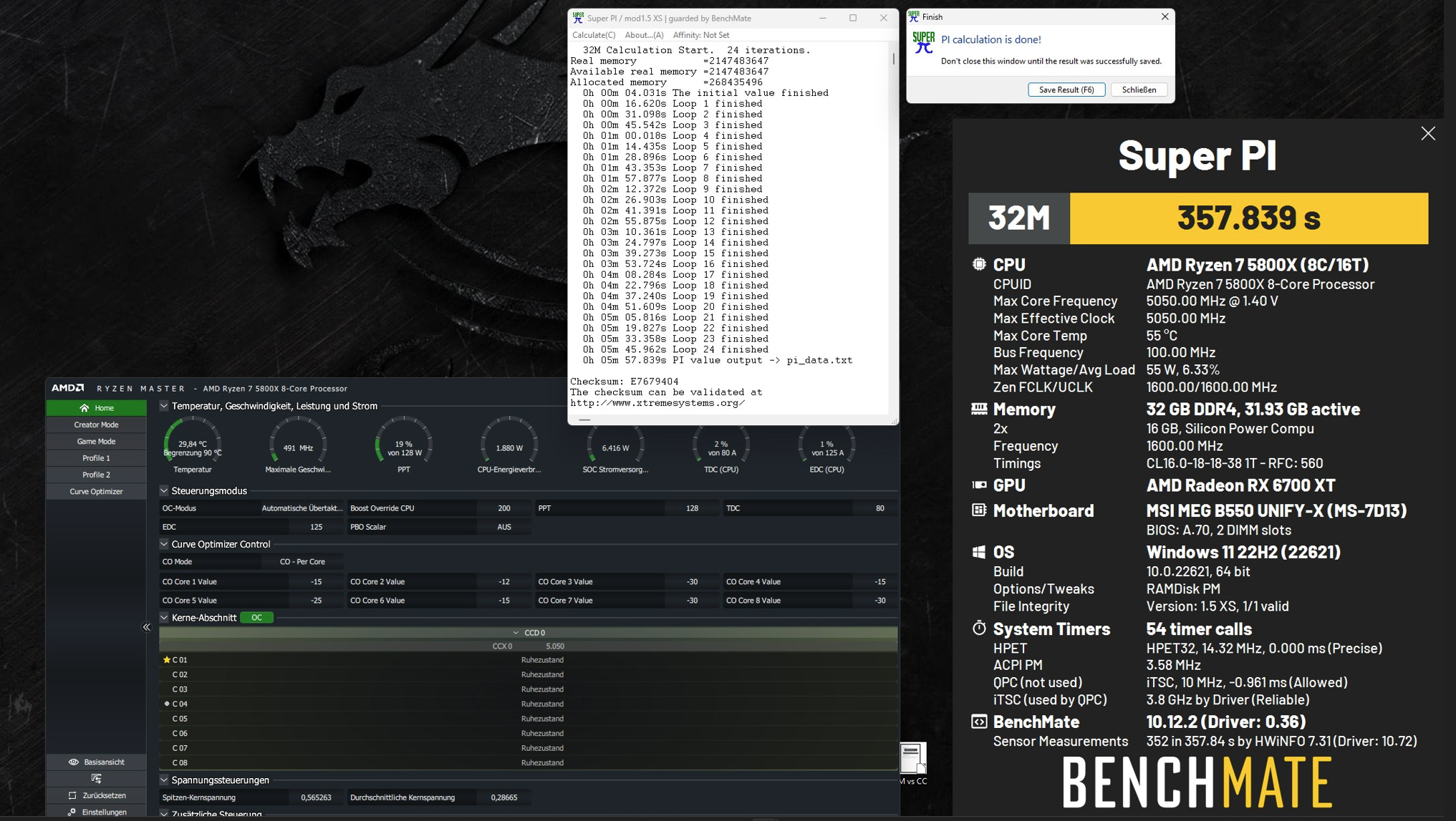This screenshot has width=1456, height=821.
Task: Click the Zurücksetzen reset icon
Action: tap(72, 795)
